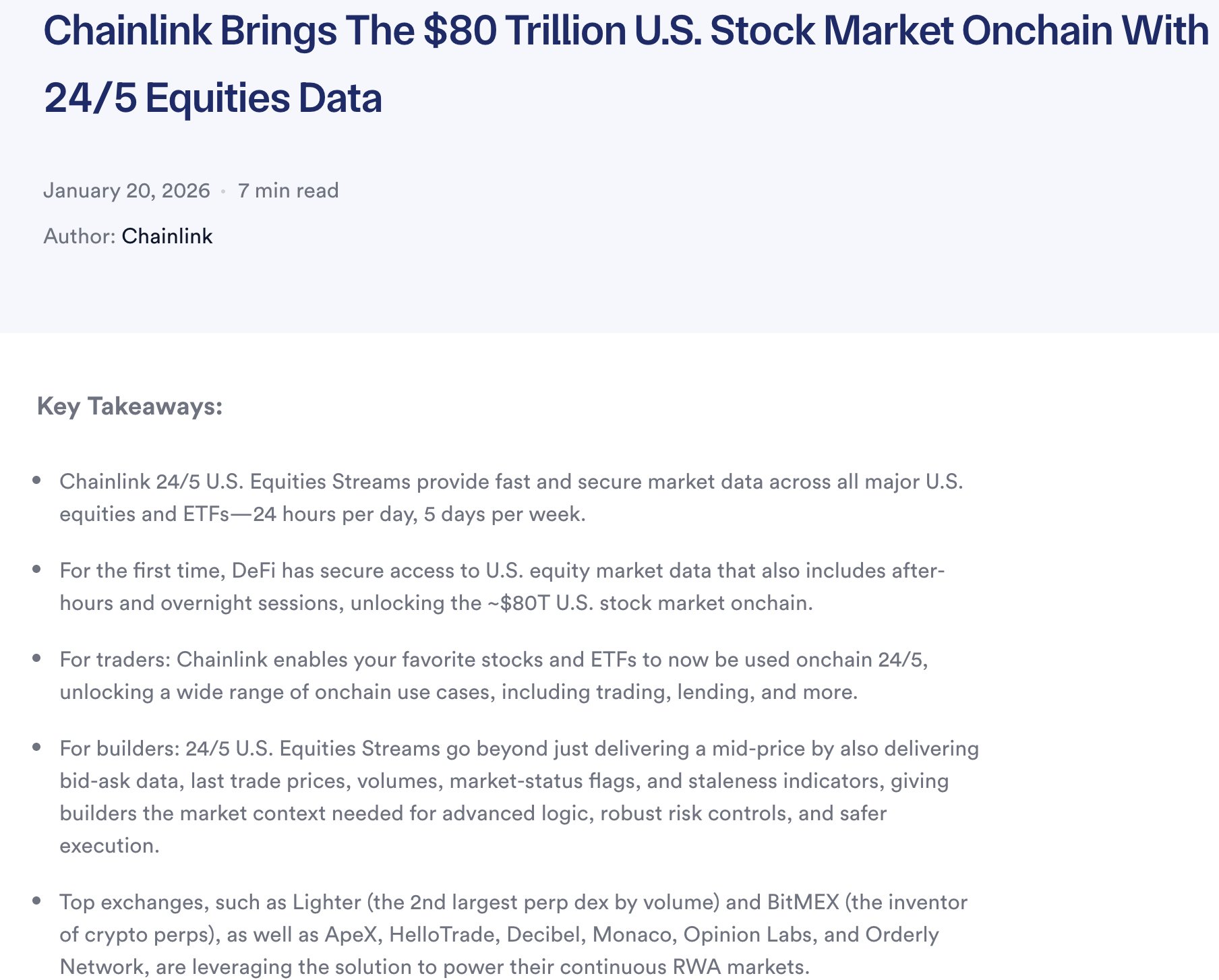Click the bullet marker beside Equities Streams takeaway

[x=37, y=481]
